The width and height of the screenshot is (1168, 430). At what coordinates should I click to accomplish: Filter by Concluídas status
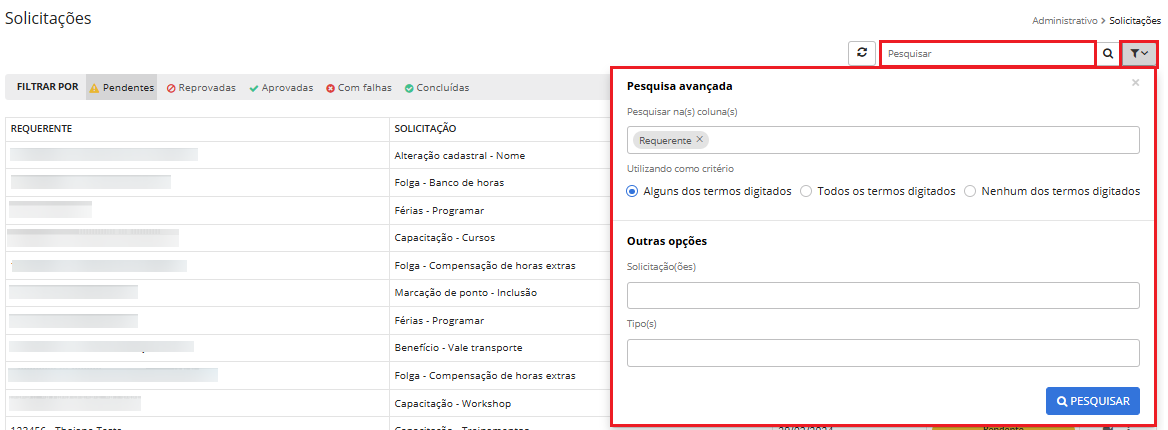437,87
